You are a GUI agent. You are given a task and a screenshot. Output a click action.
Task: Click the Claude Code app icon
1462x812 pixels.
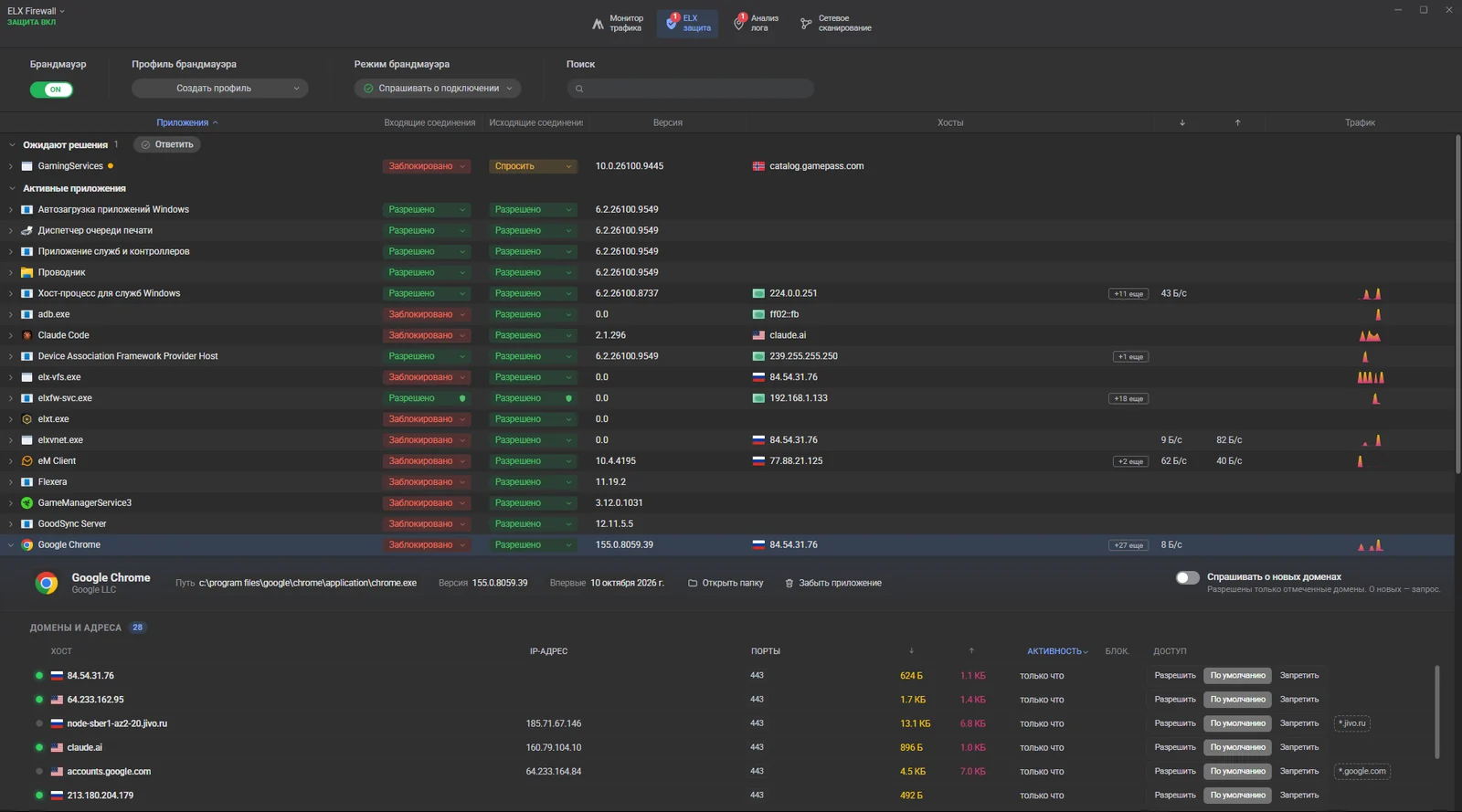tap(26, 335)
